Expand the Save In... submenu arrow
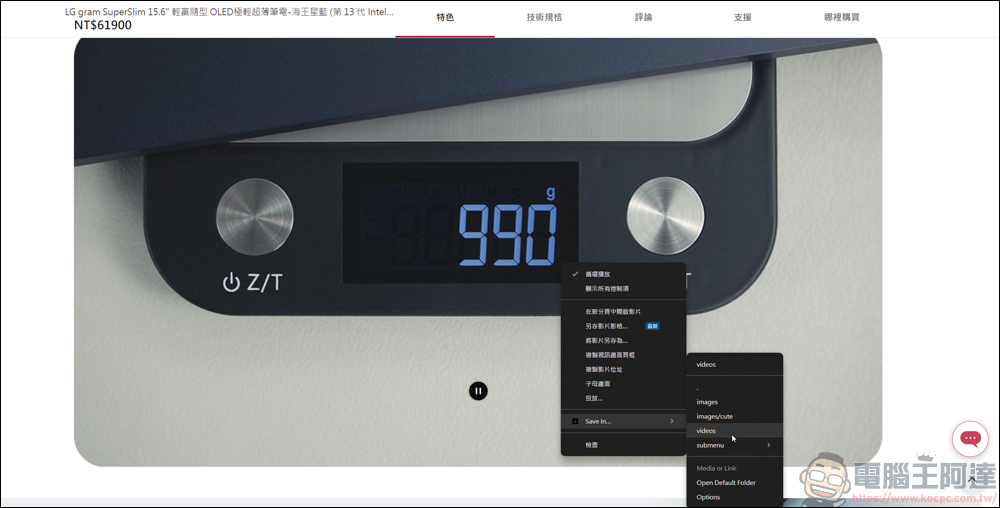 672,421
